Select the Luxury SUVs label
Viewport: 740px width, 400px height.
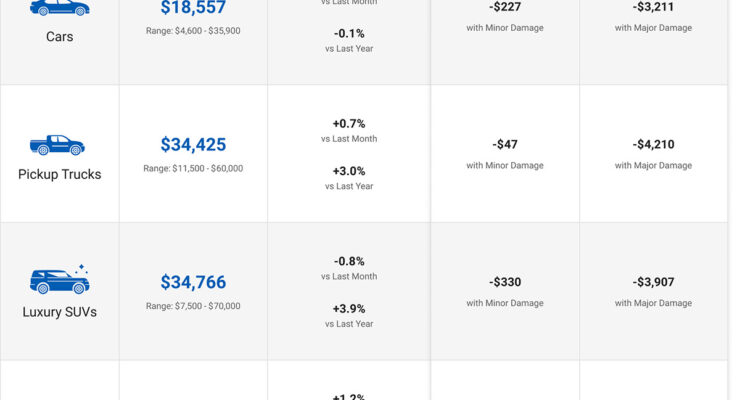point(59,311)
